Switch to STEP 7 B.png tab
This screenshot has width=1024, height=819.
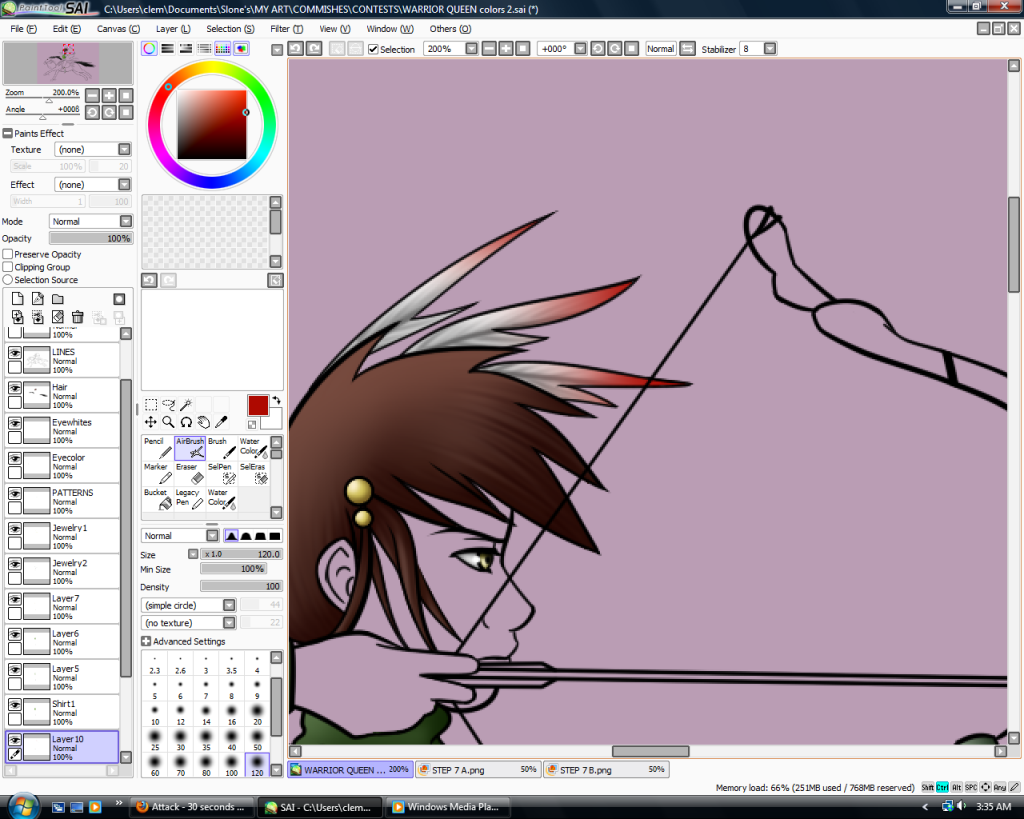(x=607, y=770)
